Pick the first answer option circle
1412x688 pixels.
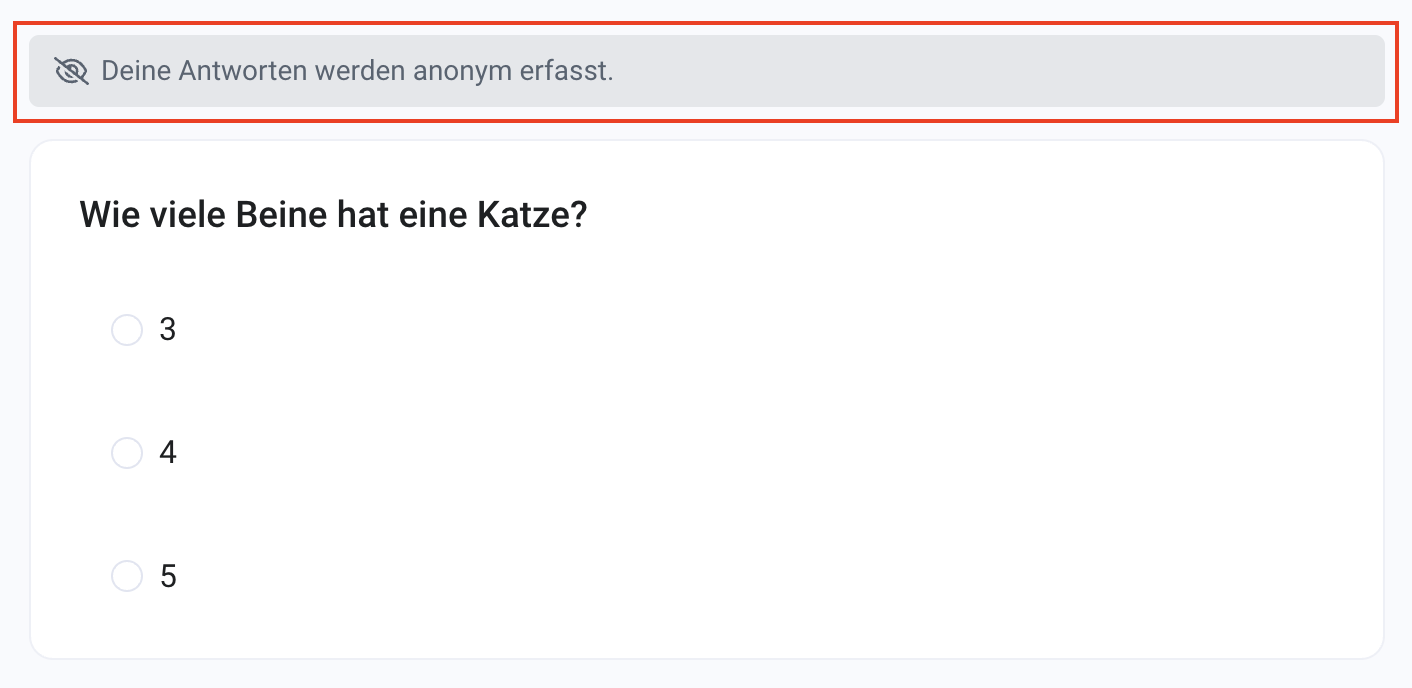point(127,330)
